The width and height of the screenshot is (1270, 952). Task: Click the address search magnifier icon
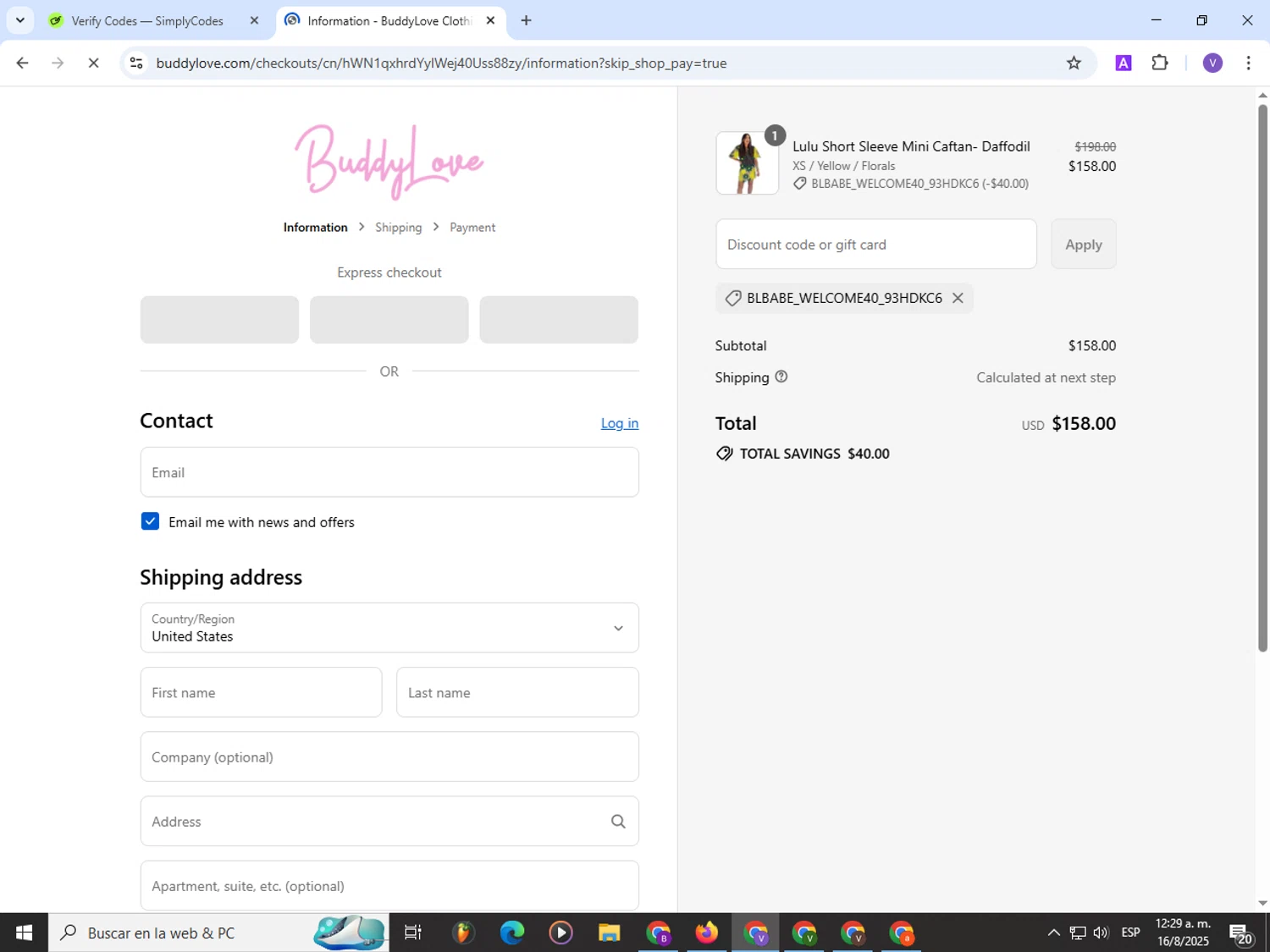point(618,821)
